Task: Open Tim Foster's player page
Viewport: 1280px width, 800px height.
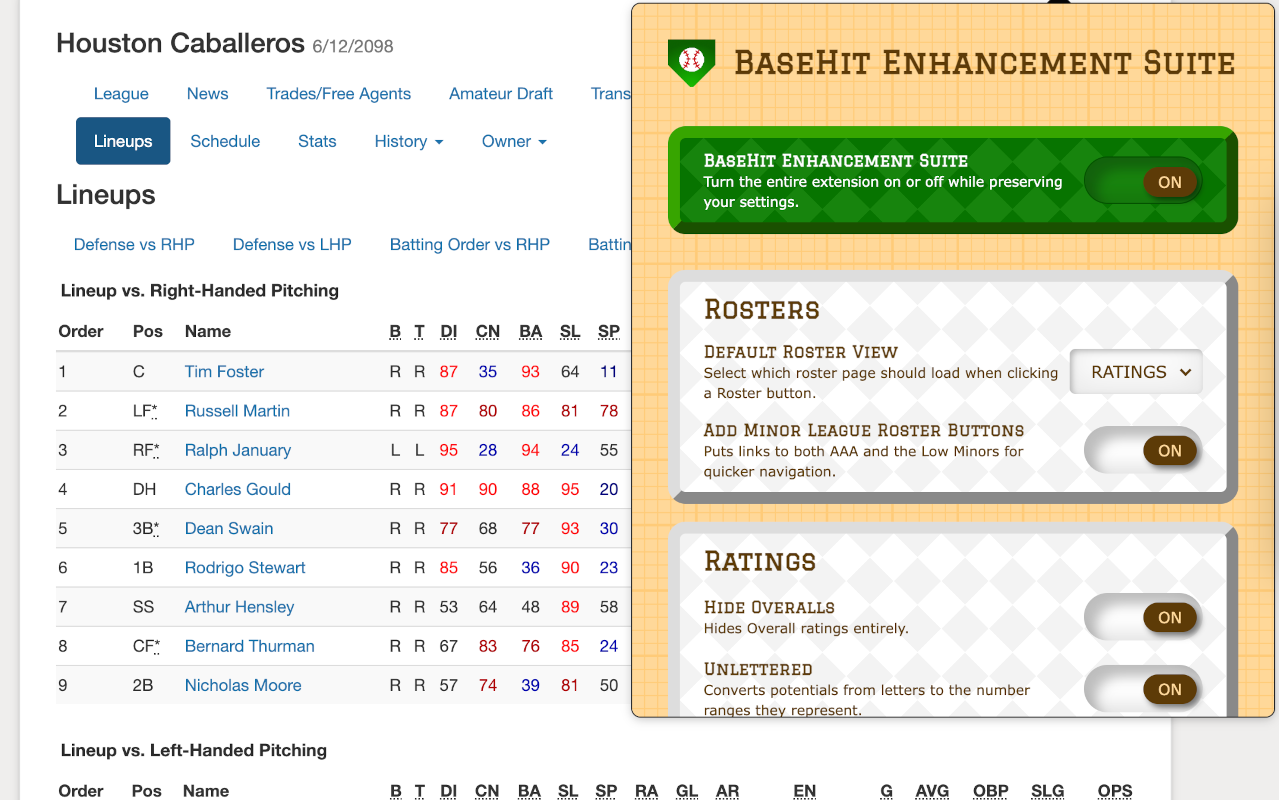Action: (x=224, y=371)
